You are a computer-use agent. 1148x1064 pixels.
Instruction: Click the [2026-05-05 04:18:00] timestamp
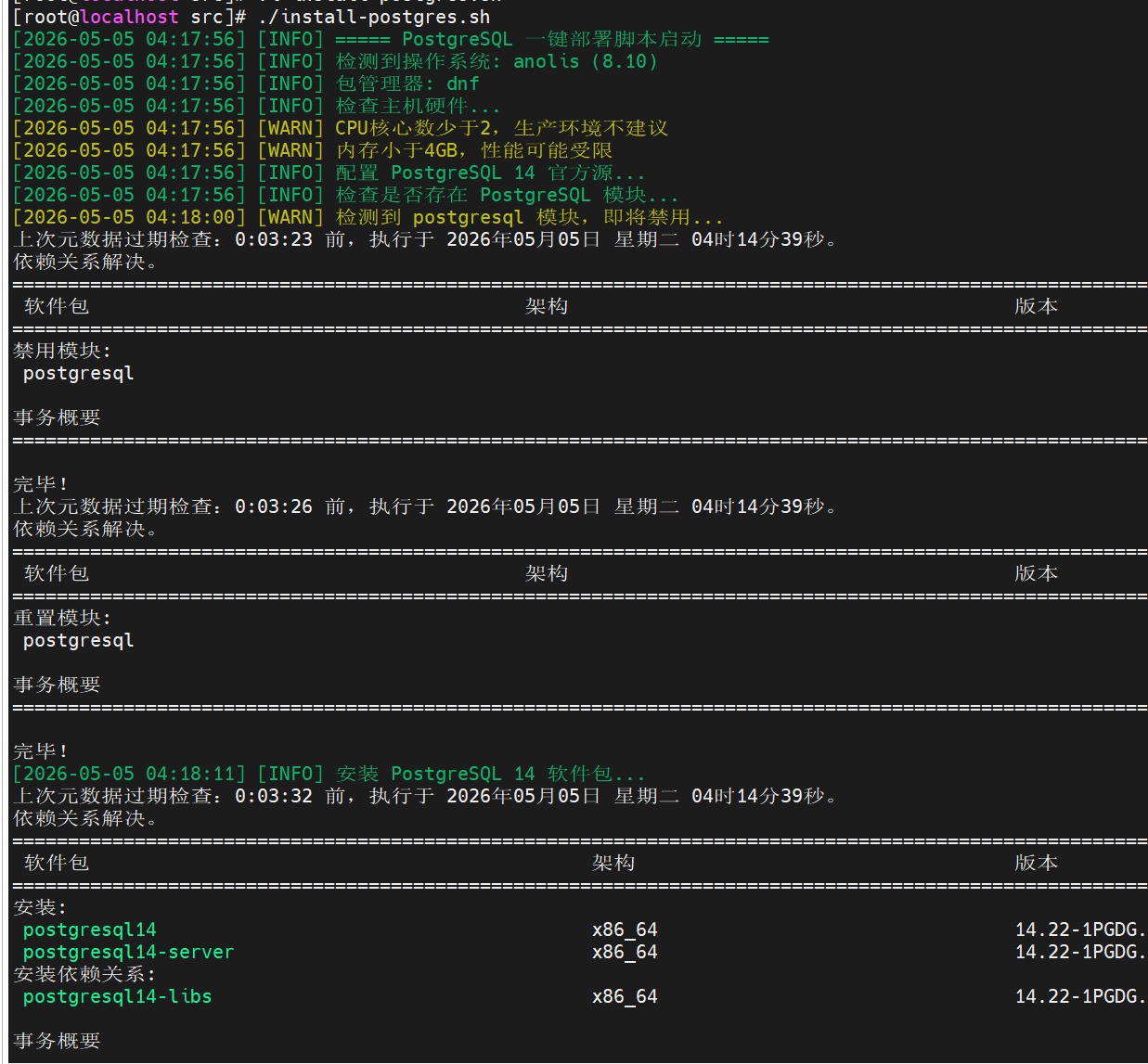[x=130, y=217]
